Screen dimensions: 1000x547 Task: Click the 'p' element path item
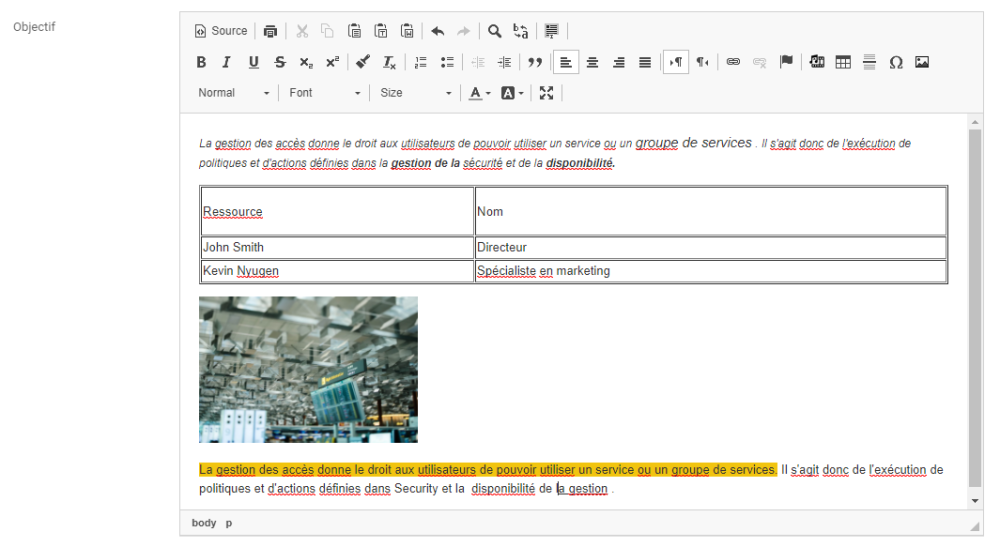click(x=228, y=523)
